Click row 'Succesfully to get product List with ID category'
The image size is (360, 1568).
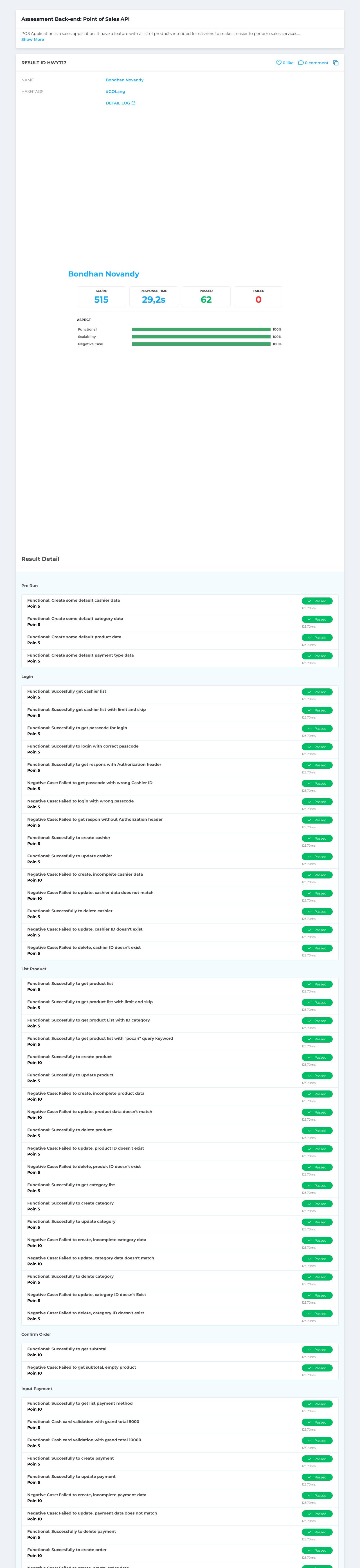pos(180,1023)
